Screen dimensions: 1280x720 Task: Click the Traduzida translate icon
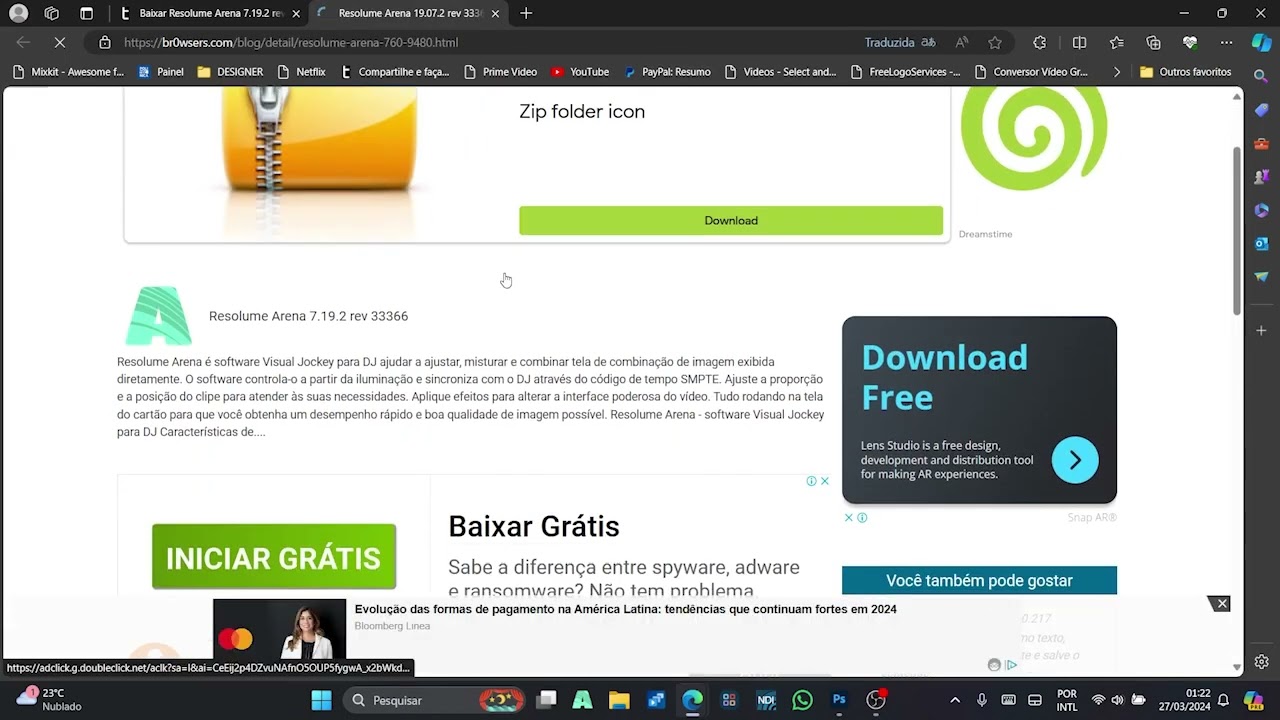click(x=928, y=43)
